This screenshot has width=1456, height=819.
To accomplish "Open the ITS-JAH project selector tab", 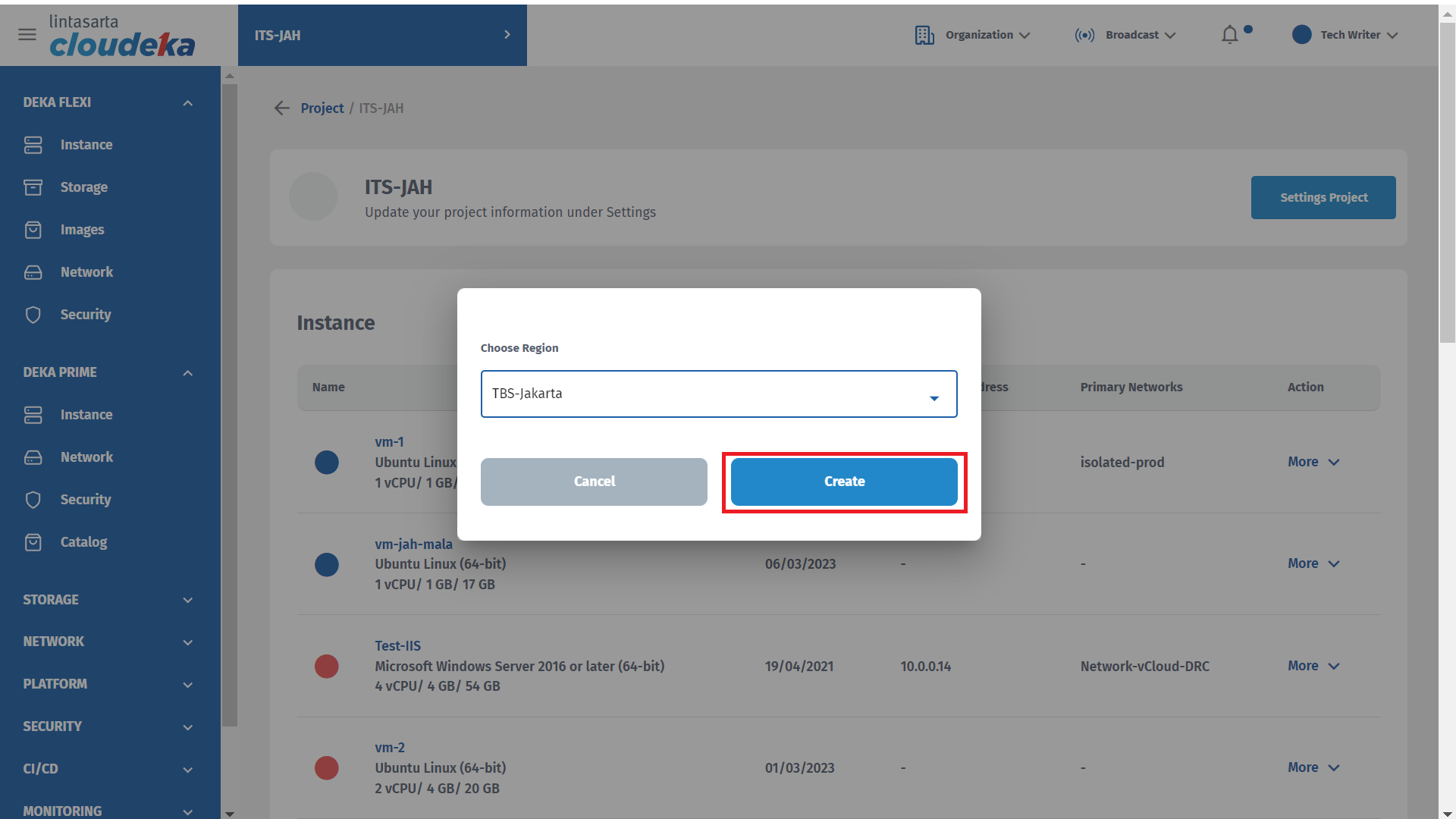I will click(382, 35).
